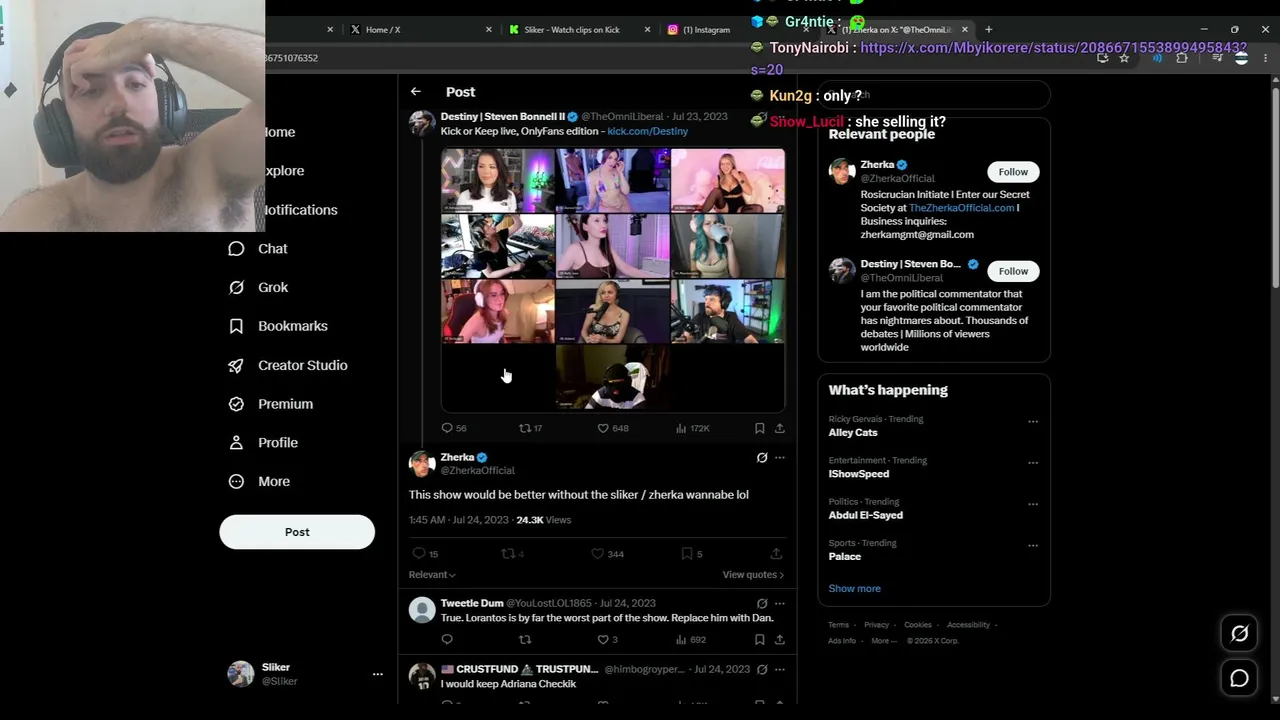This screenshot has height=720, width=1280.
Task: Open more options for Abdul El-Sayed trend
Action: pyautogui.click(x=1033, y=504)
